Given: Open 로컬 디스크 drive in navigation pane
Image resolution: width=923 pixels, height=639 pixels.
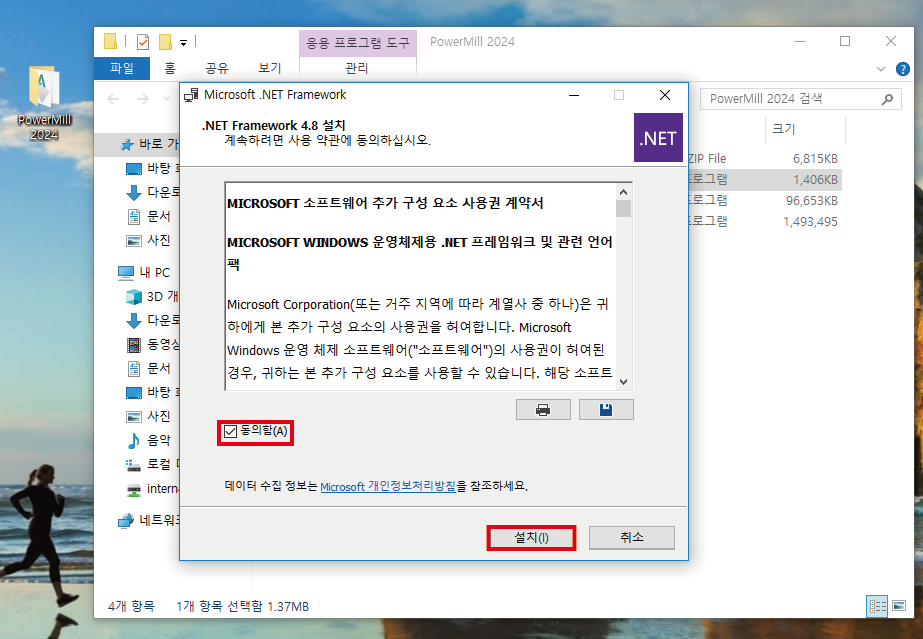Looking at the screenshot, I should point(153,464).
